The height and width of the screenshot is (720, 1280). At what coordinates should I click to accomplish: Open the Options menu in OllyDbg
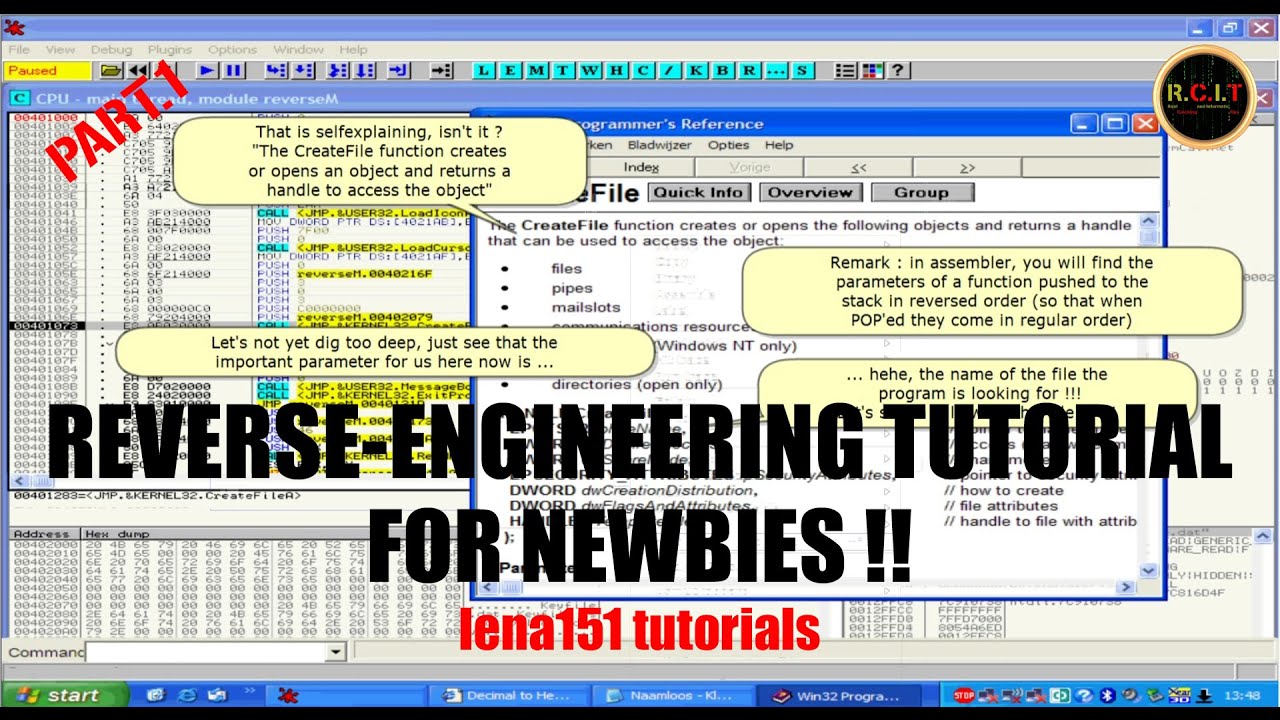[232, 49]
